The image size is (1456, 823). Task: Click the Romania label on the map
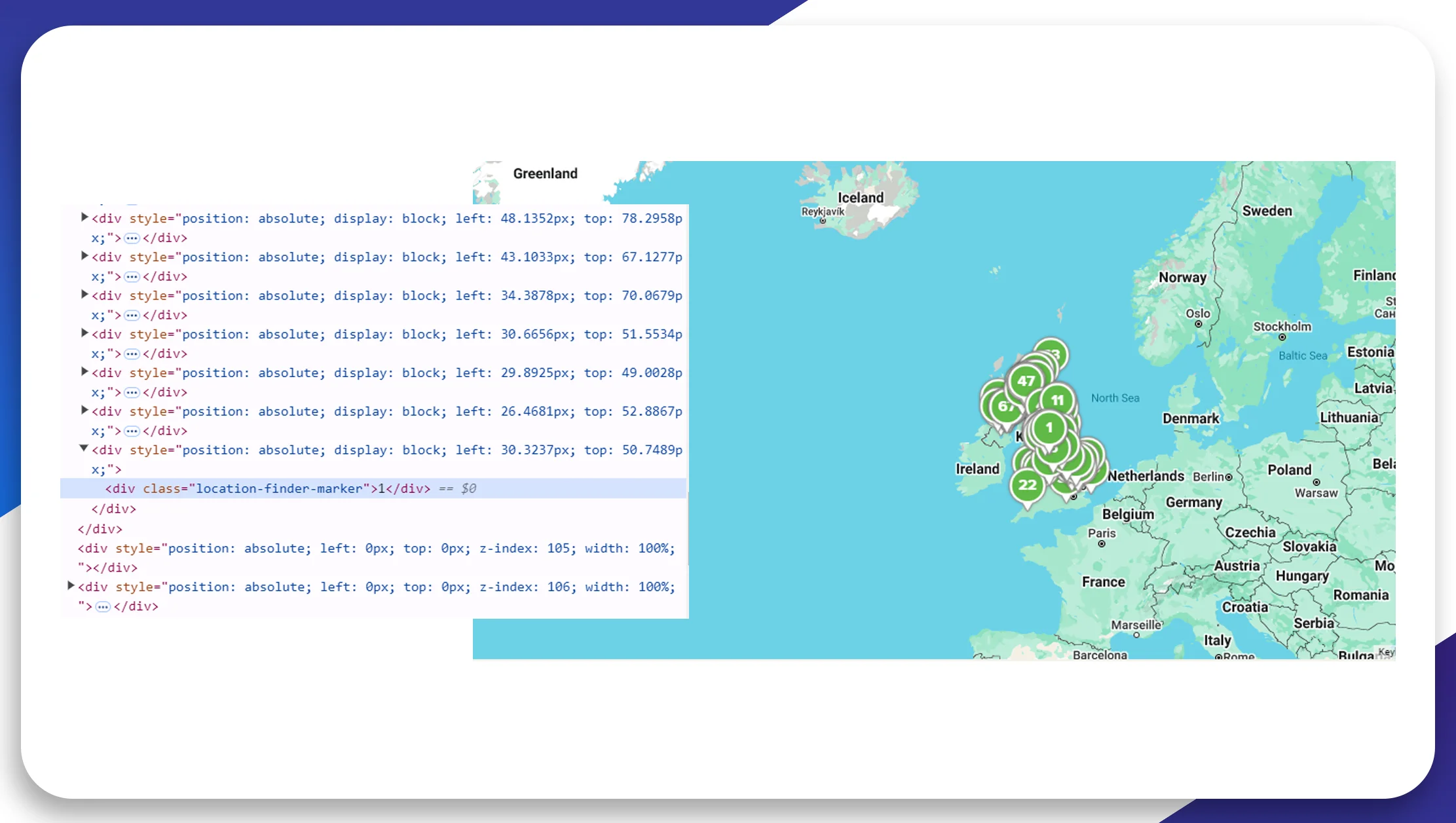tap(1360, 595)
